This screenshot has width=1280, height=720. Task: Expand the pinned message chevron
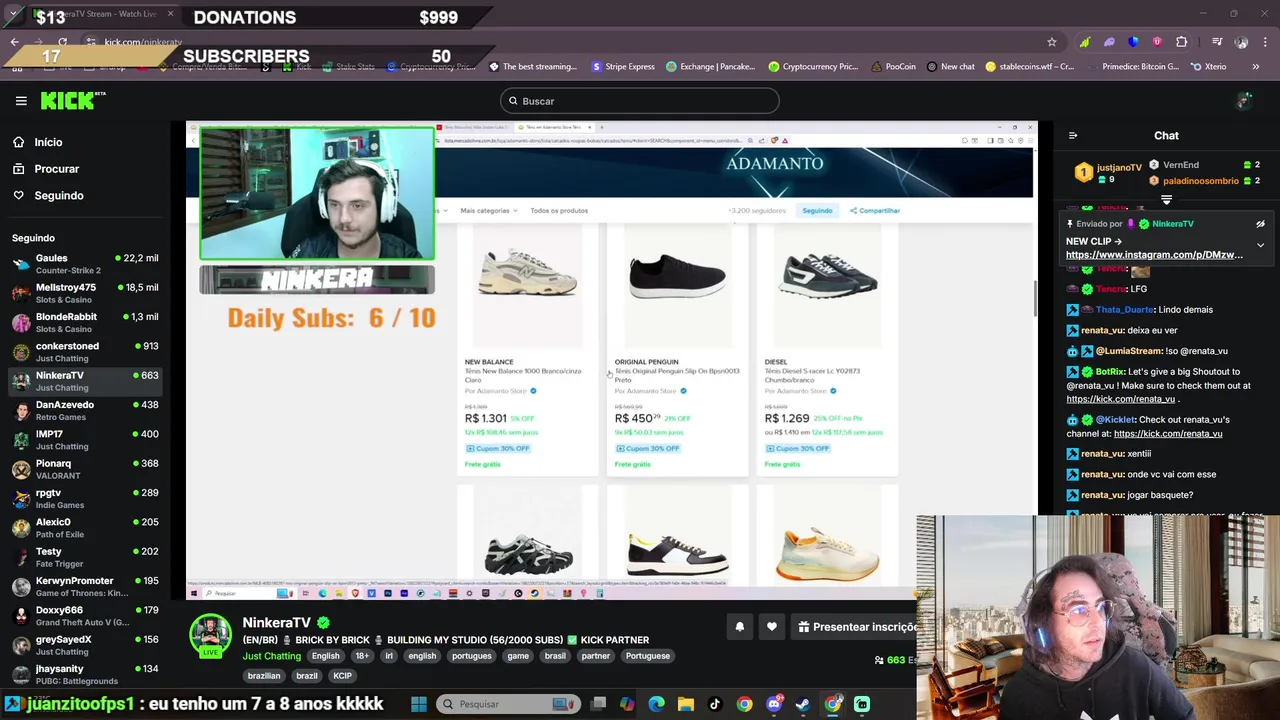[x=1260, y=245]
